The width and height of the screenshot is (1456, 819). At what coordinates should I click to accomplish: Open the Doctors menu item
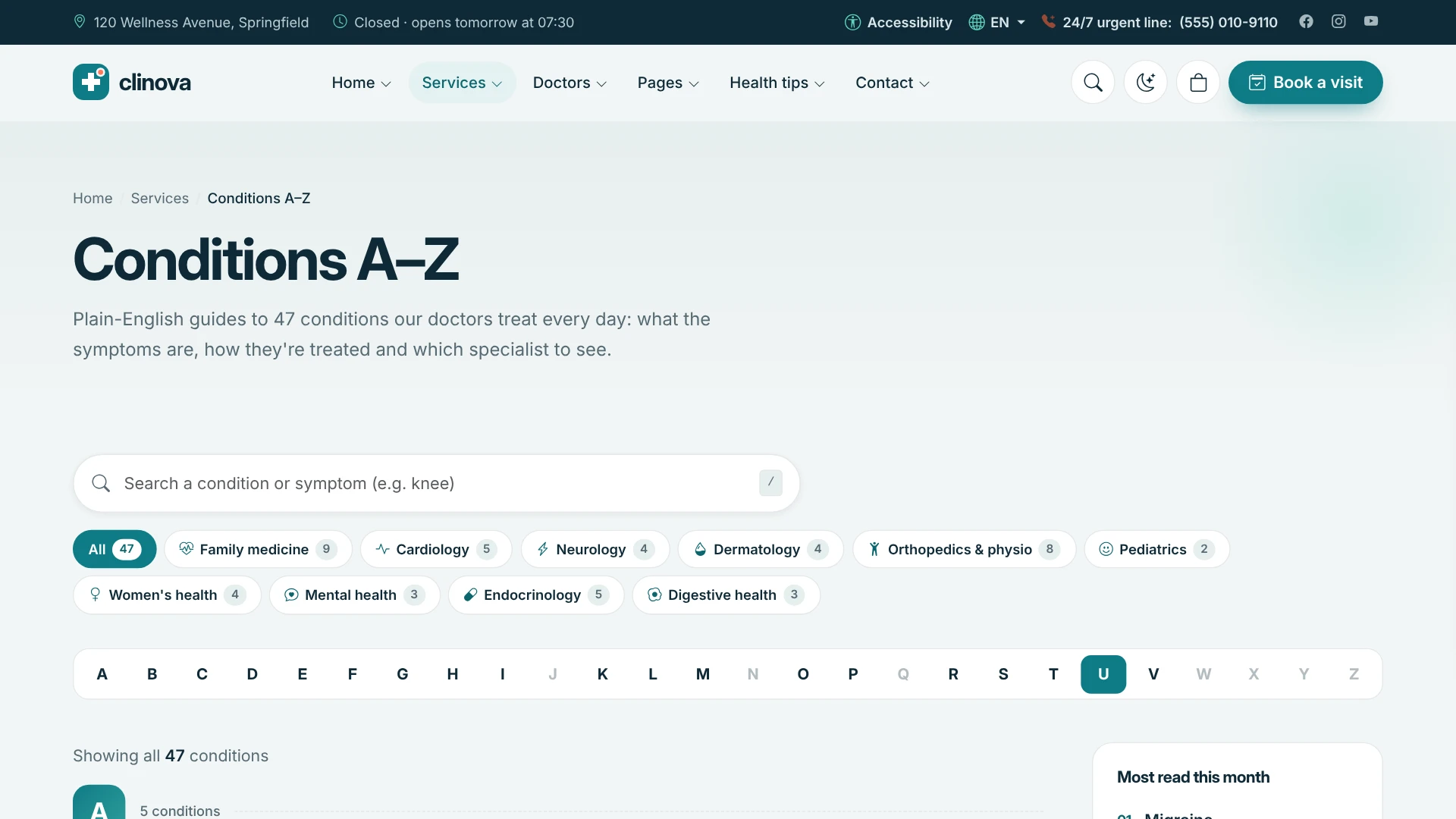[x=570, y=83]
